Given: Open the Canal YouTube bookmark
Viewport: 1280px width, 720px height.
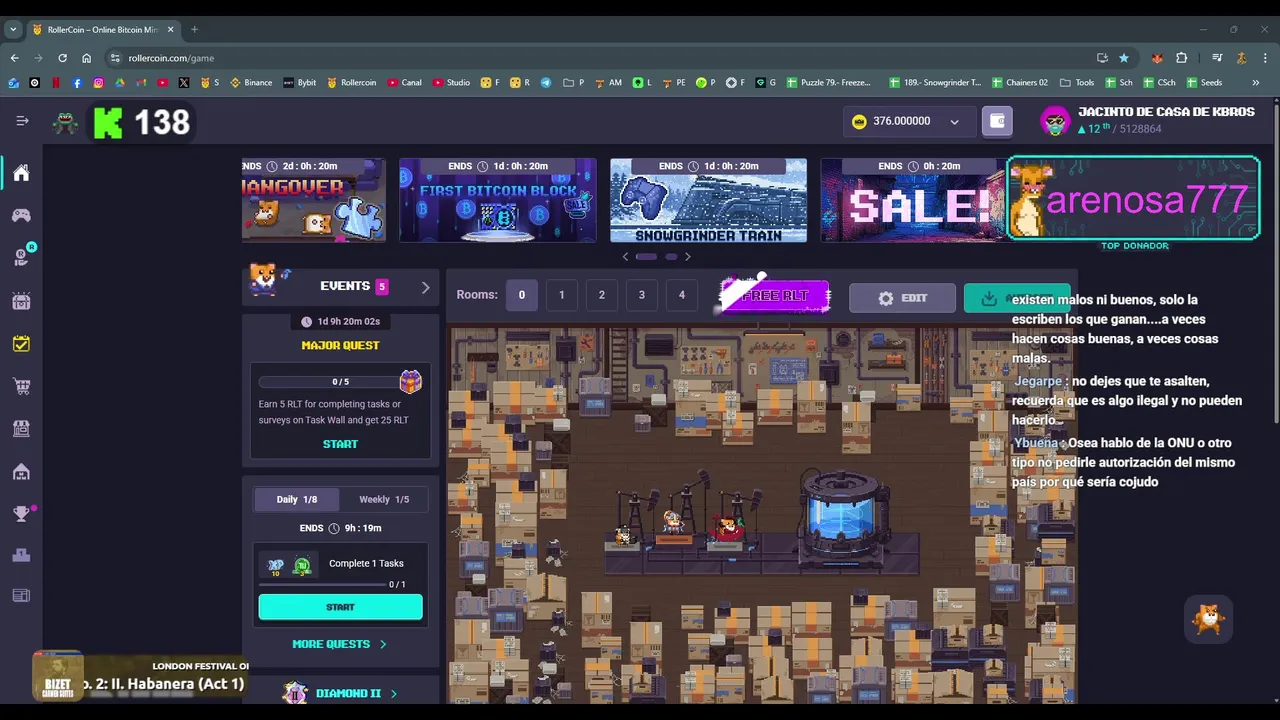Looking at the screenshot, I should click(x=404, y=83).
